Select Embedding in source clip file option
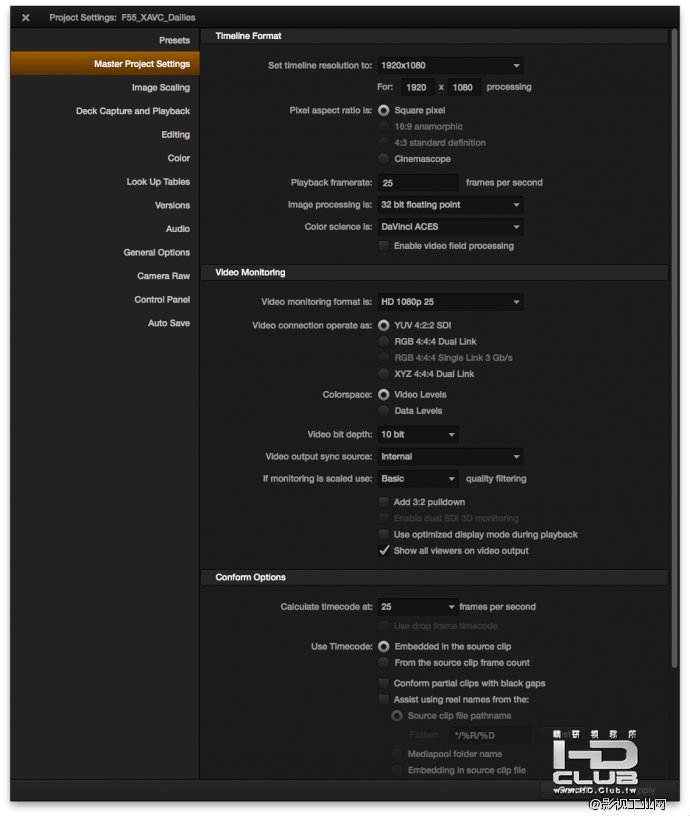The image size is (690, 816). click(x=397, y=770)
